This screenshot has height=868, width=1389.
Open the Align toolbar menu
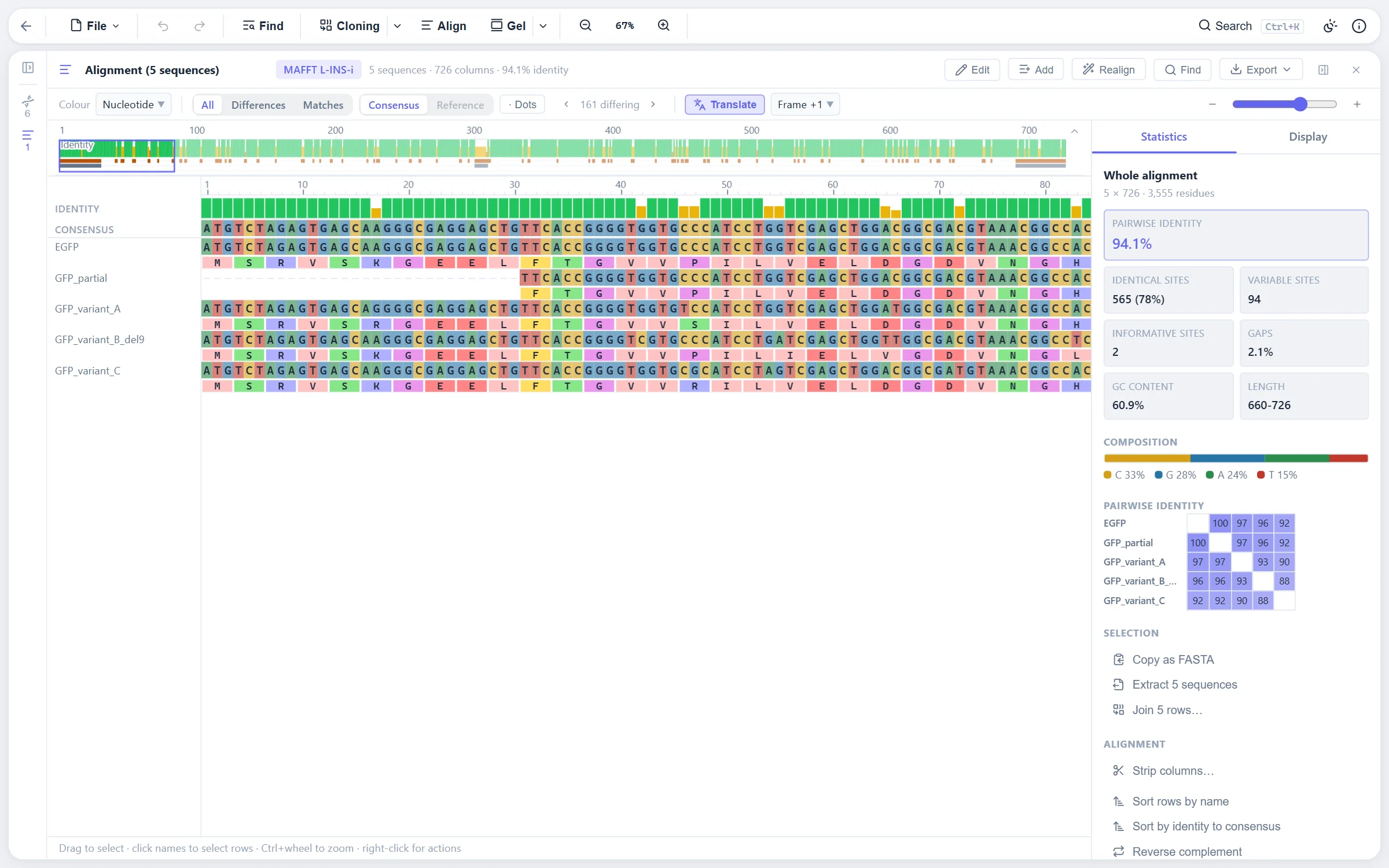click(x=444, y=25)
